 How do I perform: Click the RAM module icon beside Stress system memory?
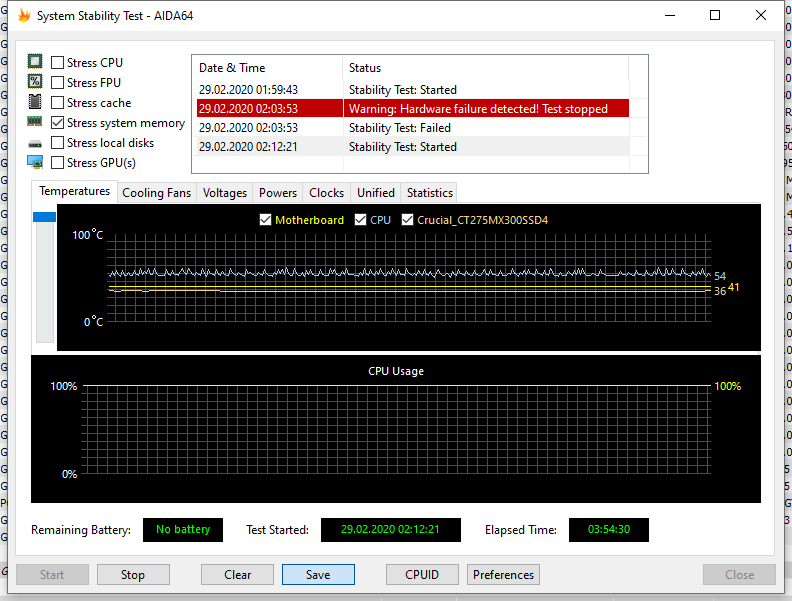[35, 121]
